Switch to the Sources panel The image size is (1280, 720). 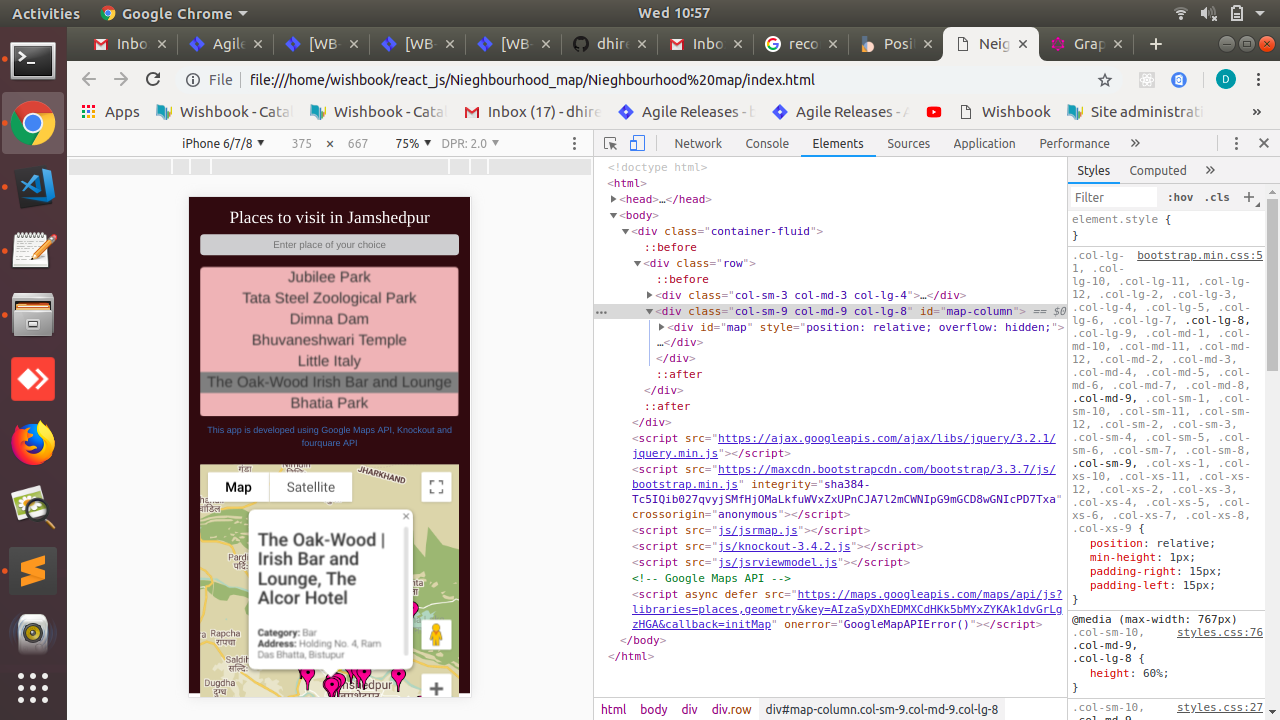pyautogui.click(x=909, y=143)
